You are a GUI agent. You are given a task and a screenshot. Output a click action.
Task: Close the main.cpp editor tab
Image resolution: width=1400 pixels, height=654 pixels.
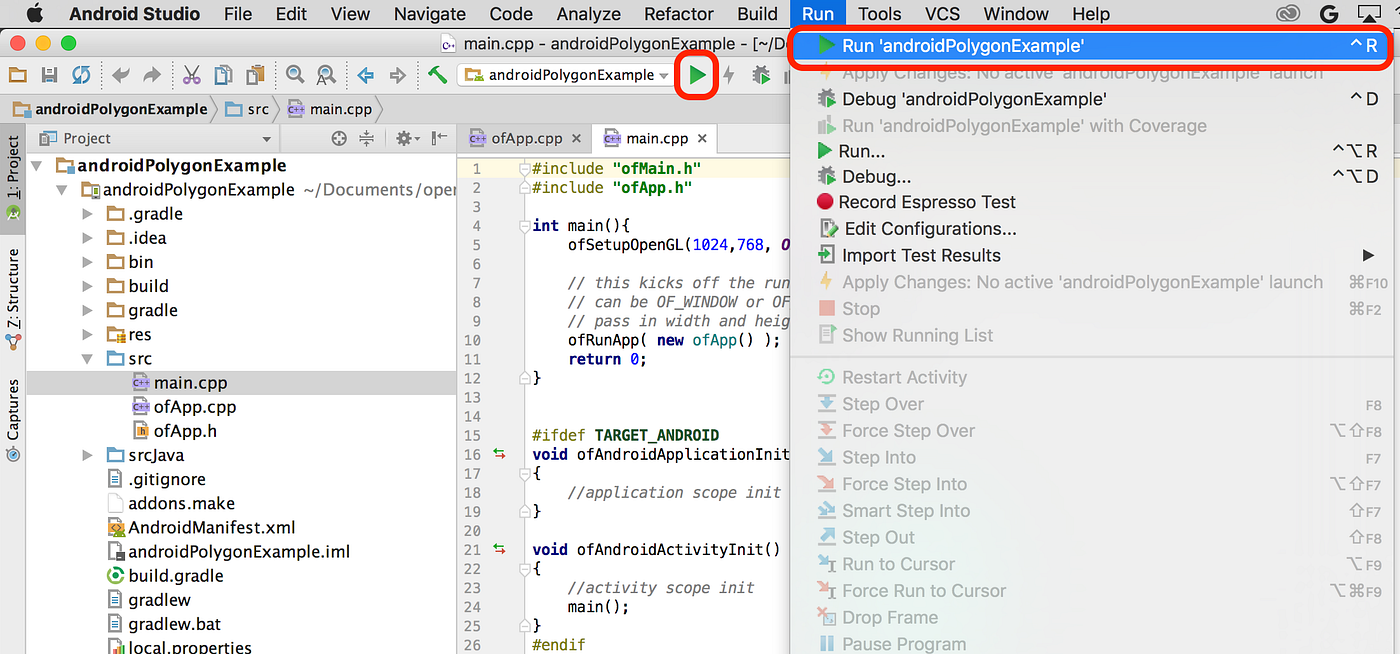(703, 139)
